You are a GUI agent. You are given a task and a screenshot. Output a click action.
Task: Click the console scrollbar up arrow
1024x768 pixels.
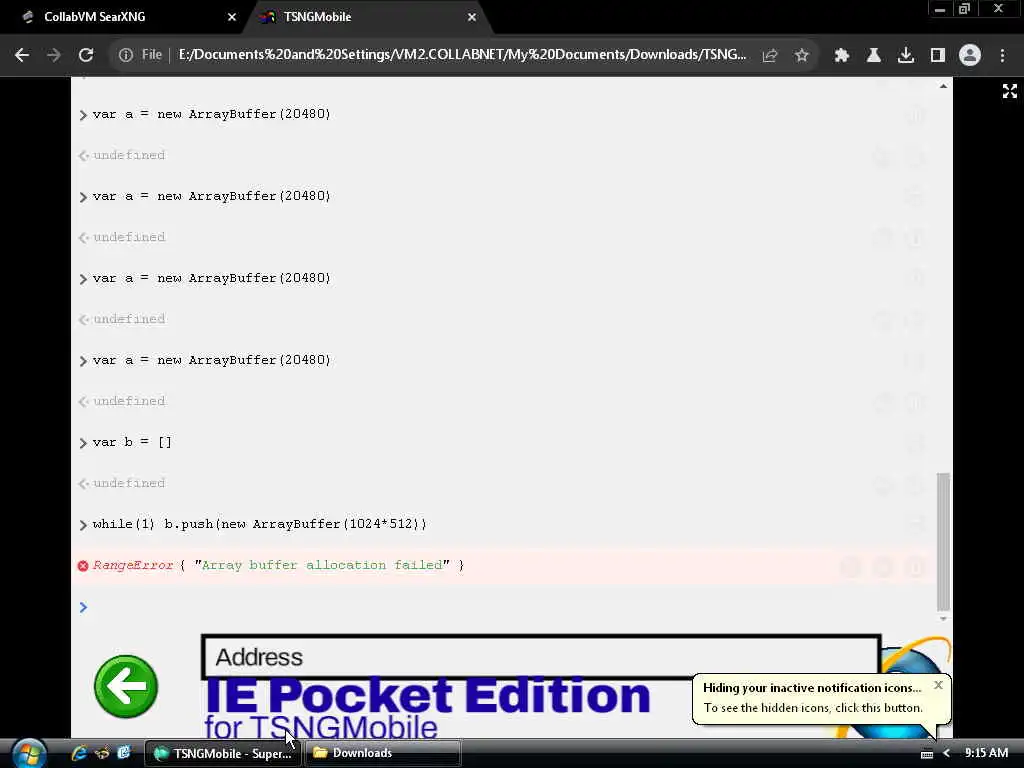943,86
